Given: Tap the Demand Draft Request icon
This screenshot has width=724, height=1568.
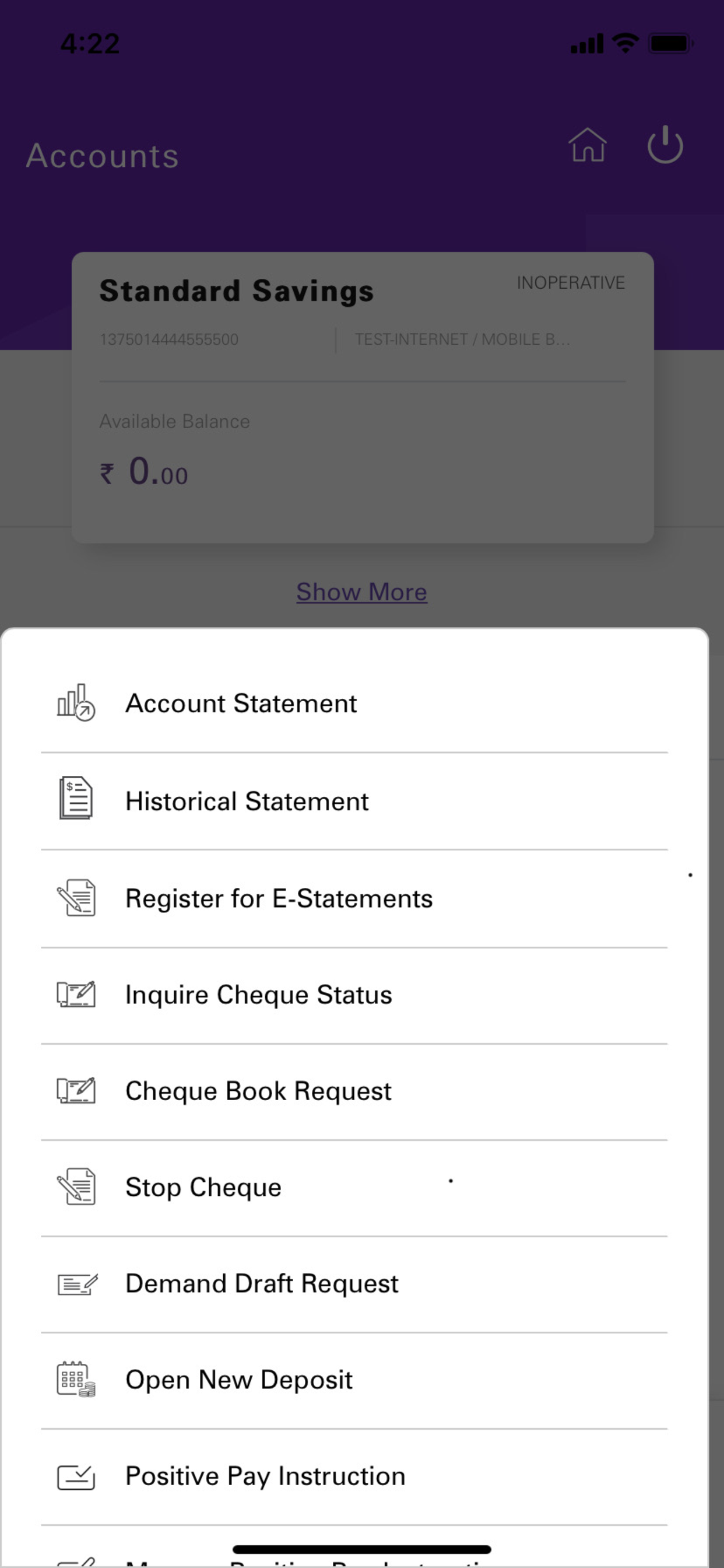Looking at the screenshot, I should point(78,1284).
